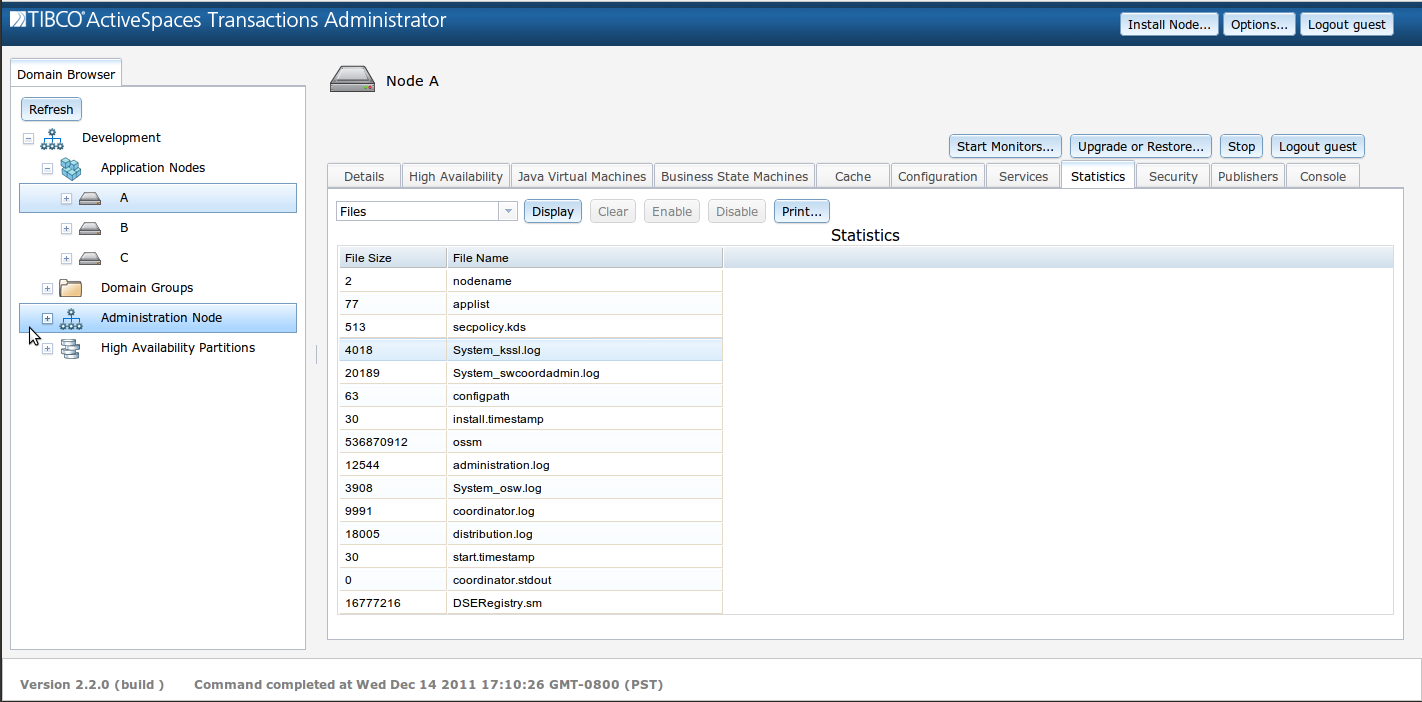Expand node A in the tree
This screenshot has height=702, width=1422.
66,198
